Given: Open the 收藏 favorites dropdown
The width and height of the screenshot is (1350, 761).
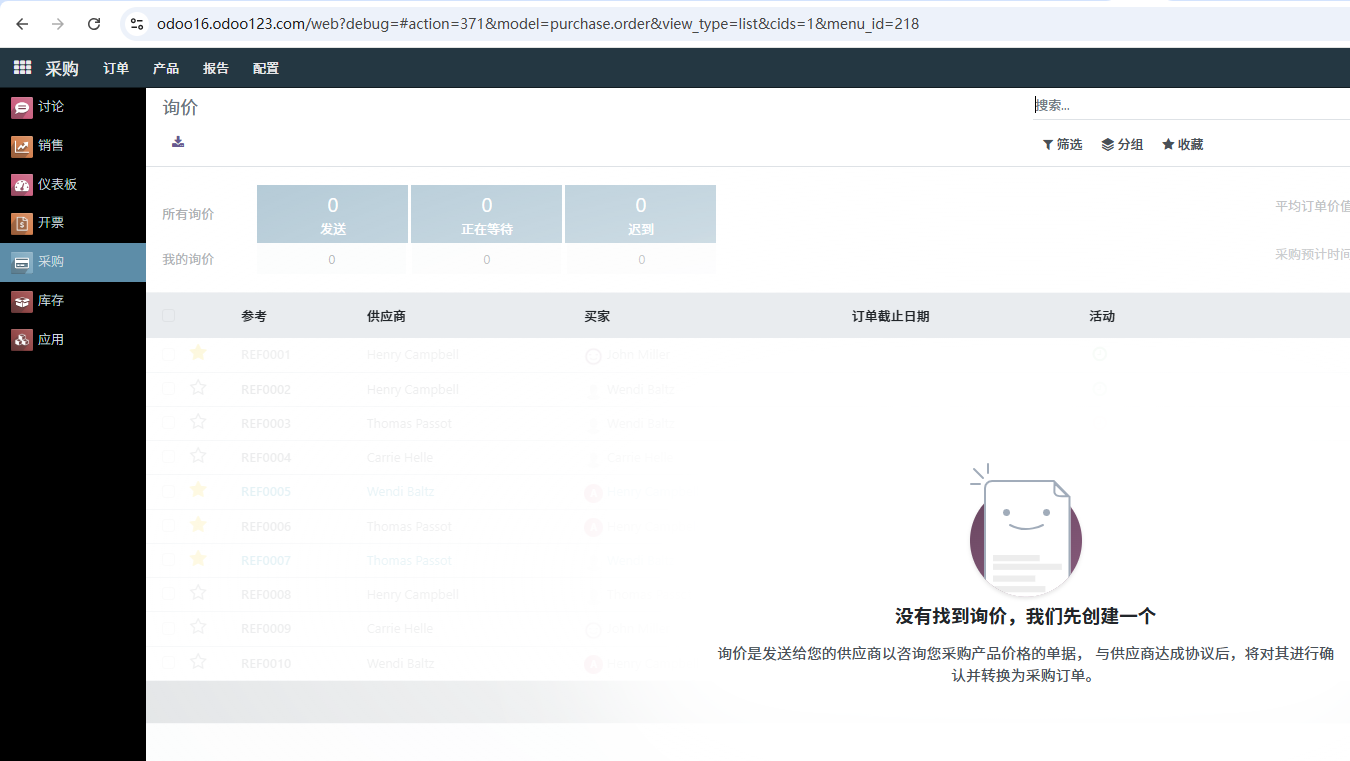Looking at the screenshot, I should coord(1182,145).
